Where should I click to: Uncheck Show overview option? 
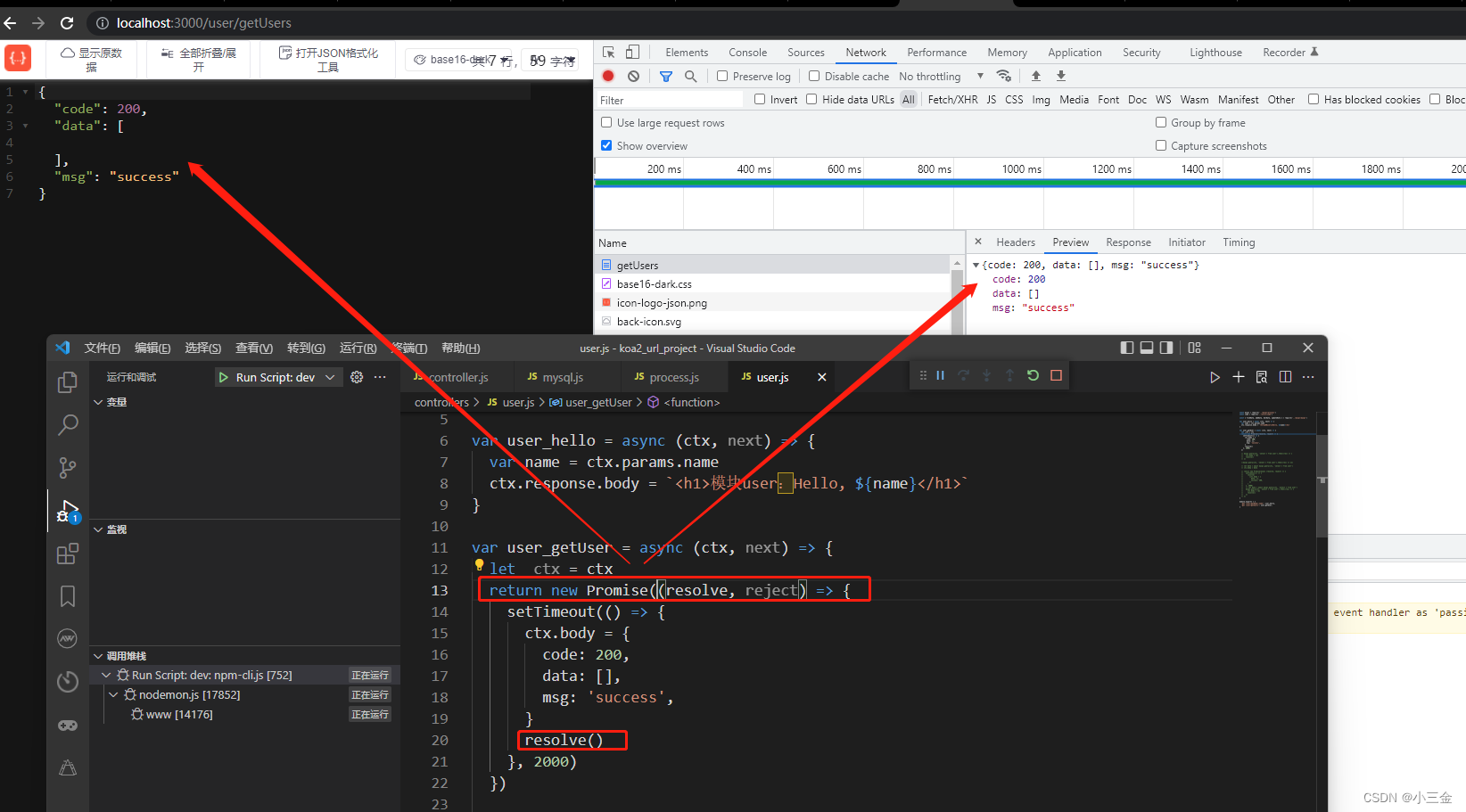tap(606, 145)
